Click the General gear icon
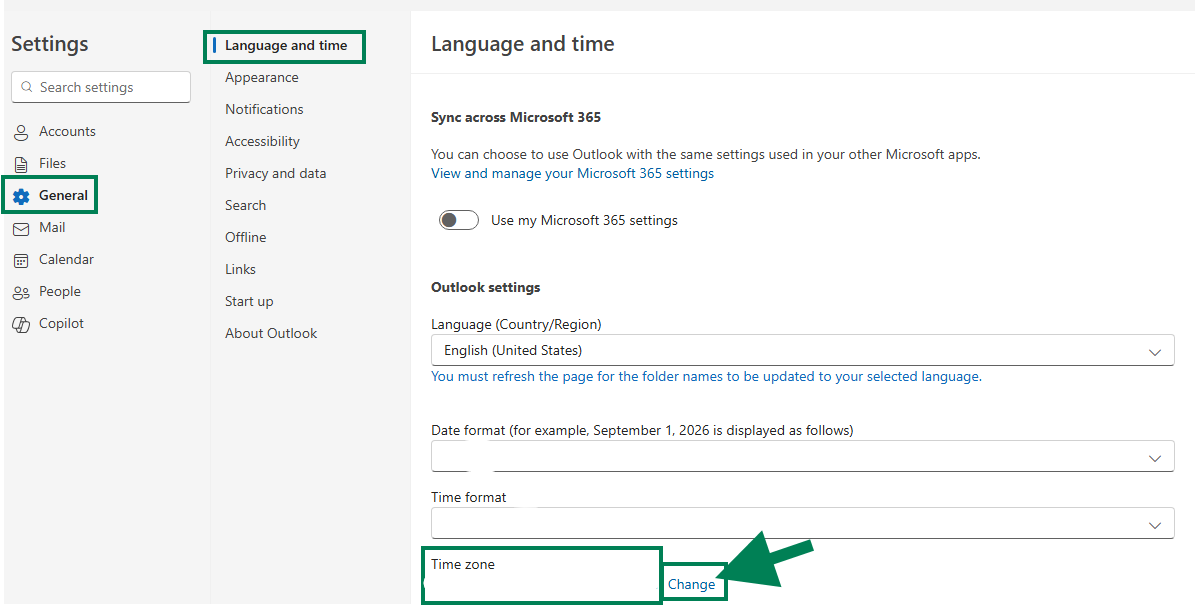The width and height of the screenshot is (1195, 606). [x=21, y=197]
